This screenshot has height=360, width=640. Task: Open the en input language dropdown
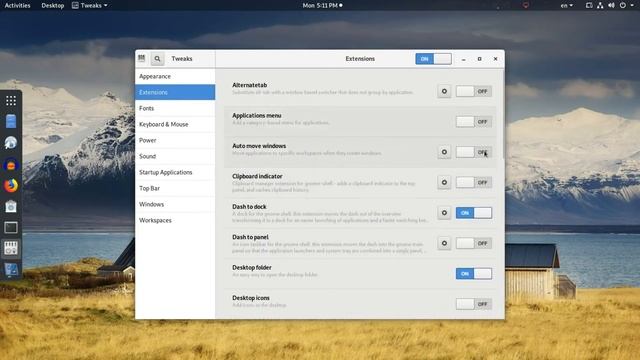(567, 5)
